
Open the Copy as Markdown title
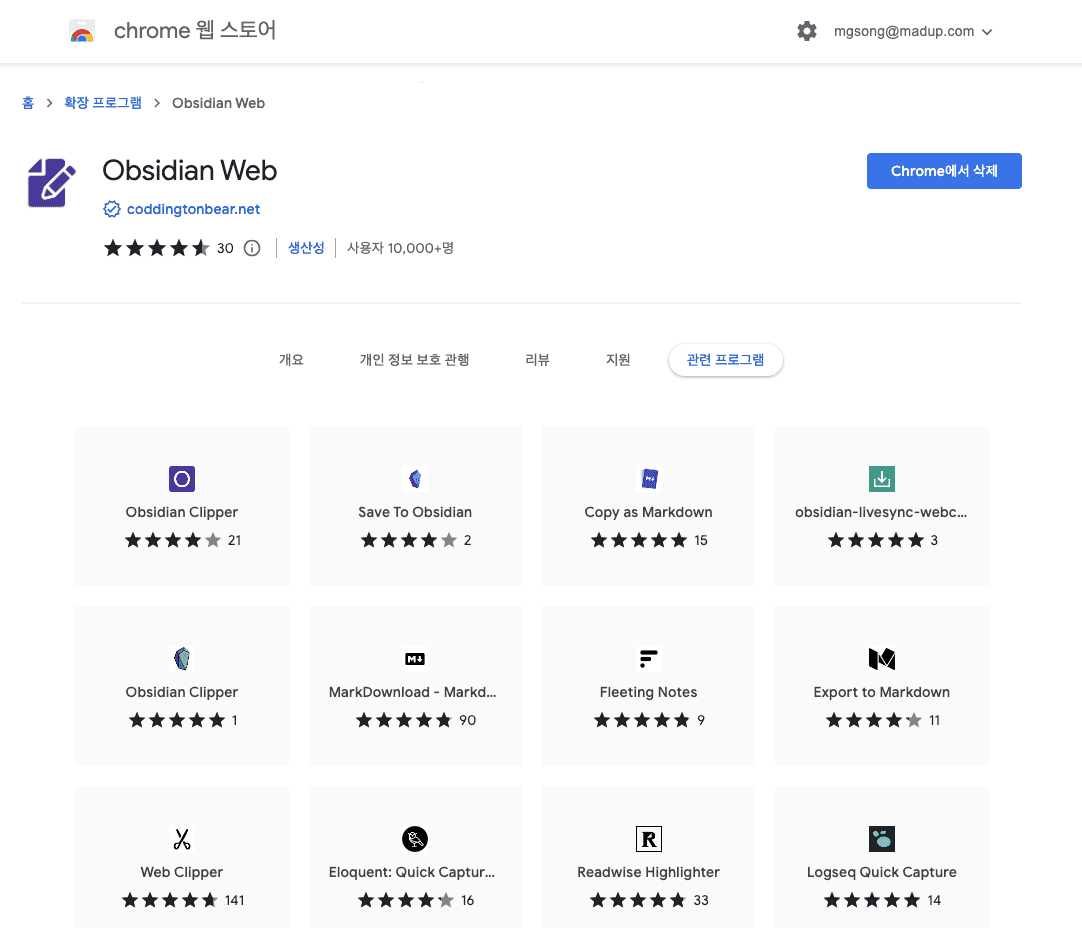pos(649,512)
